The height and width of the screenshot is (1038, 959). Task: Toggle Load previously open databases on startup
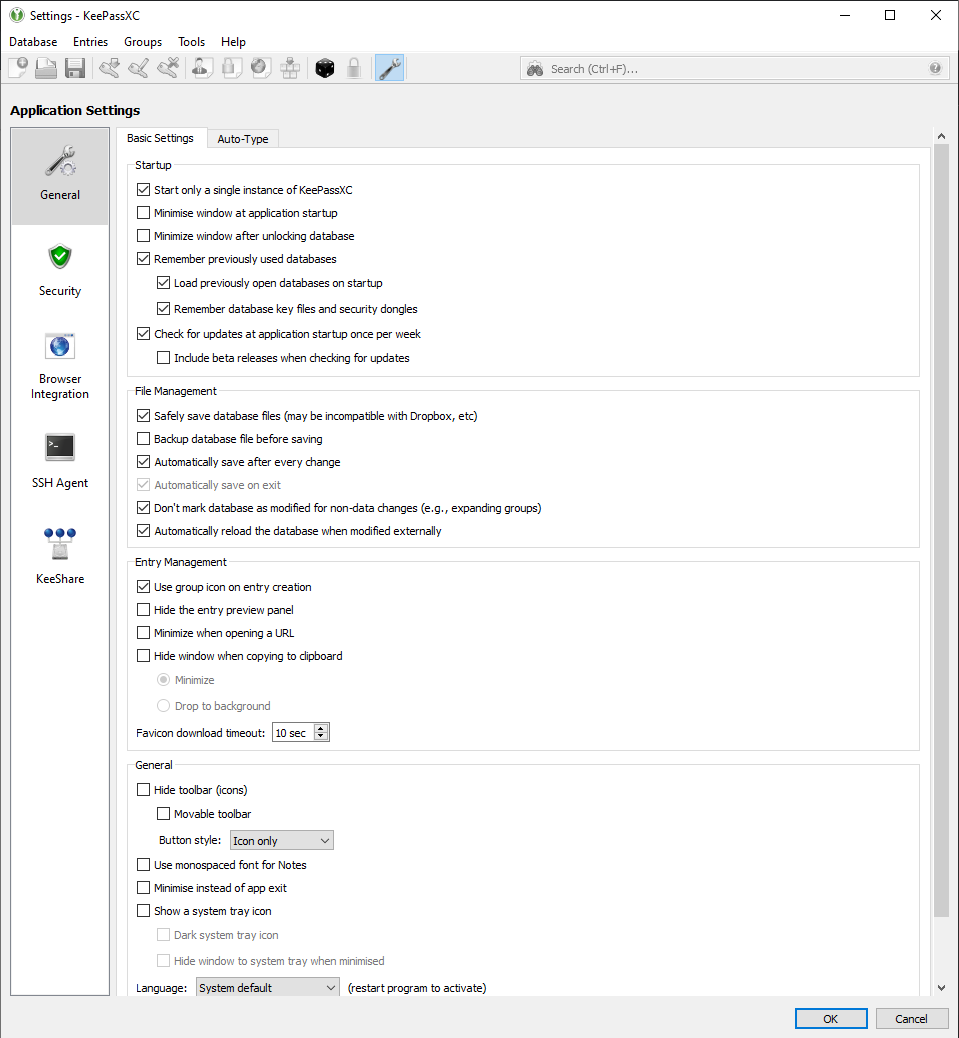163,283
